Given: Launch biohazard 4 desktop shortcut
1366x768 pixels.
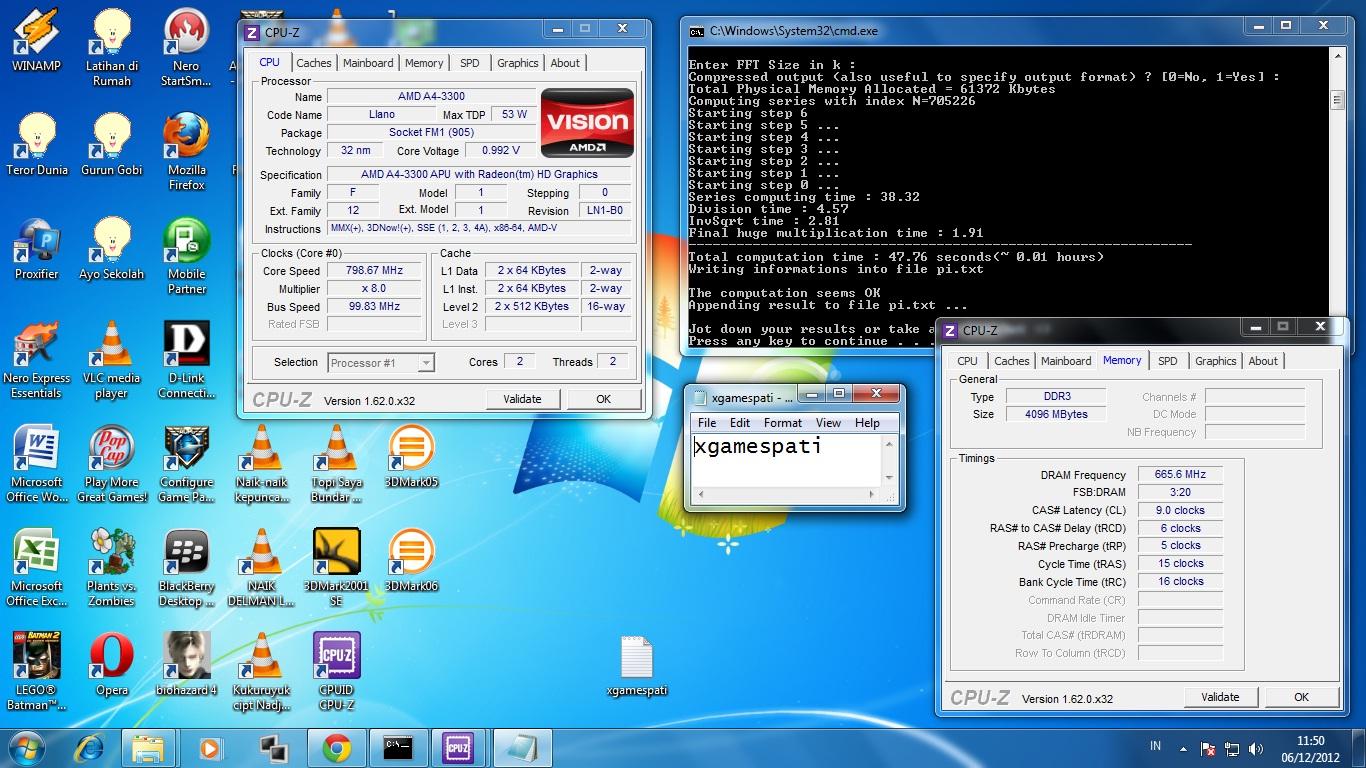Looking at the screenshot, I should [186, 664].
